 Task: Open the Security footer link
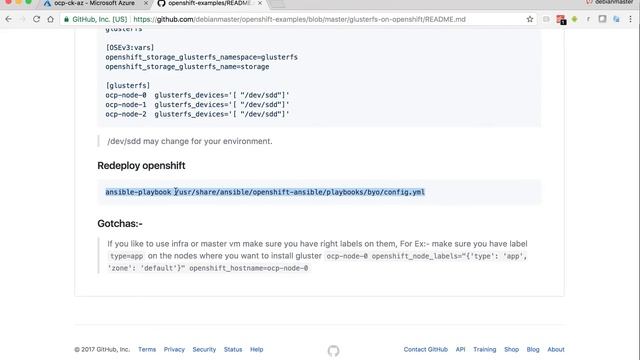204,349
